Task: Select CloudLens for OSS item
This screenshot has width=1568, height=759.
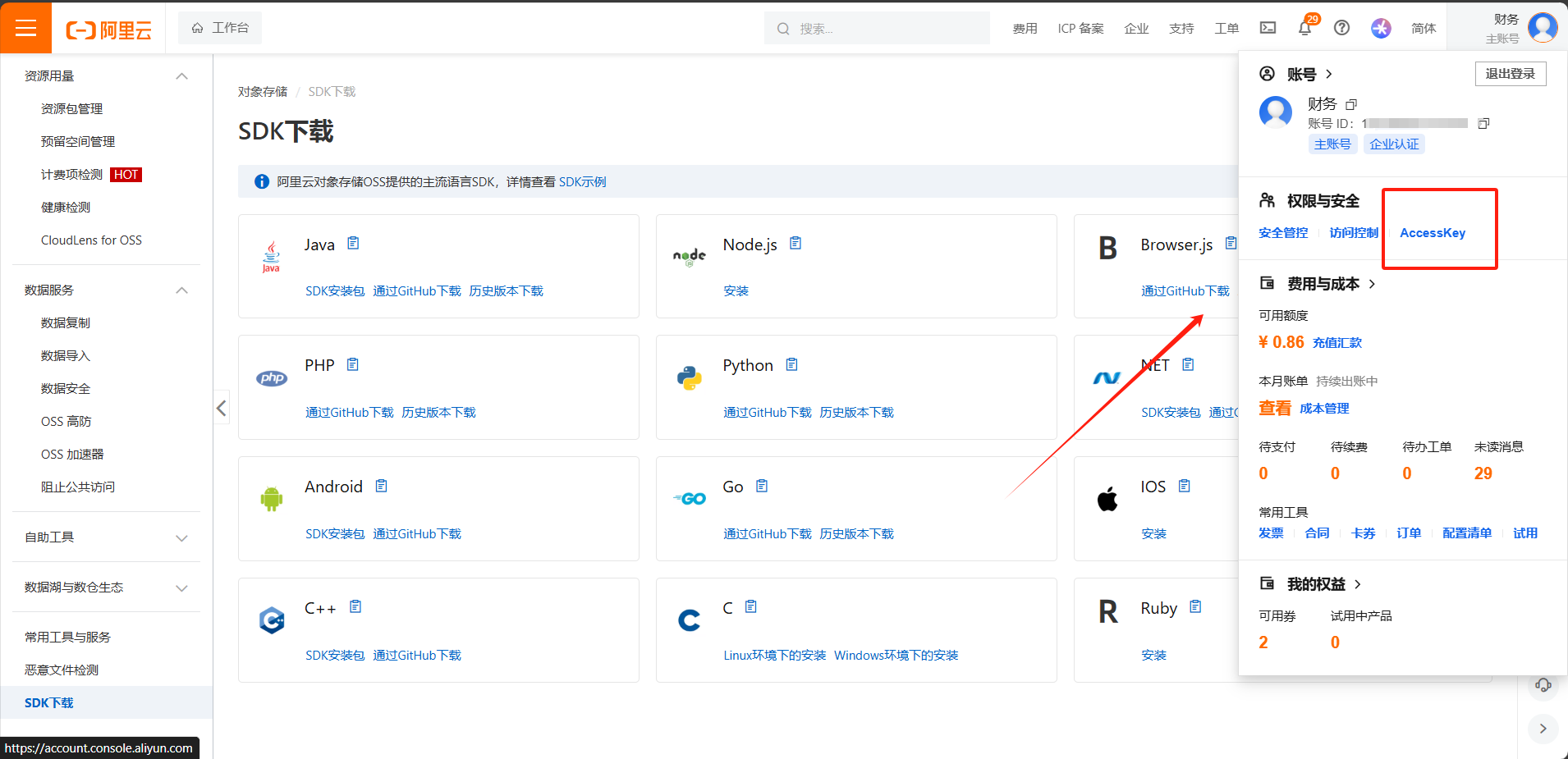Action: coord(91,240)
